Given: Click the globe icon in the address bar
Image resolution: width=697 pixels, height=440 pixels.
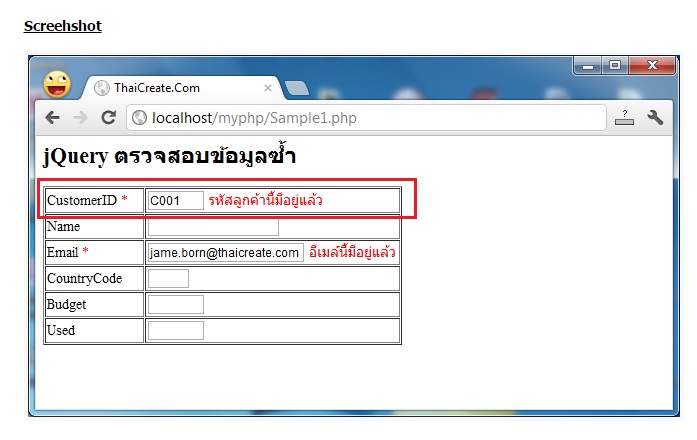Looking at the screenshot, I should pos(139,118).
